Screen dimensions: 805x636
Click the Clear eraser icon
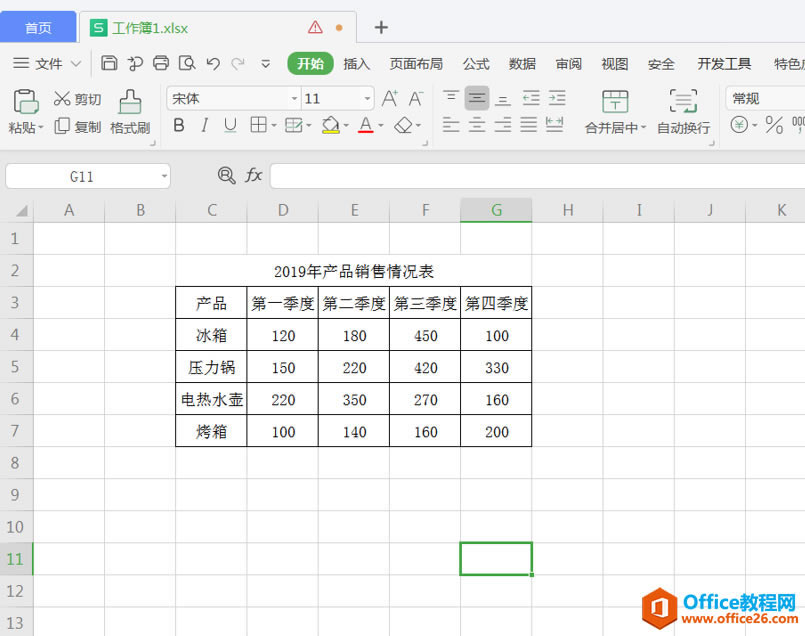pyautogui.click(x=404, y=125)
